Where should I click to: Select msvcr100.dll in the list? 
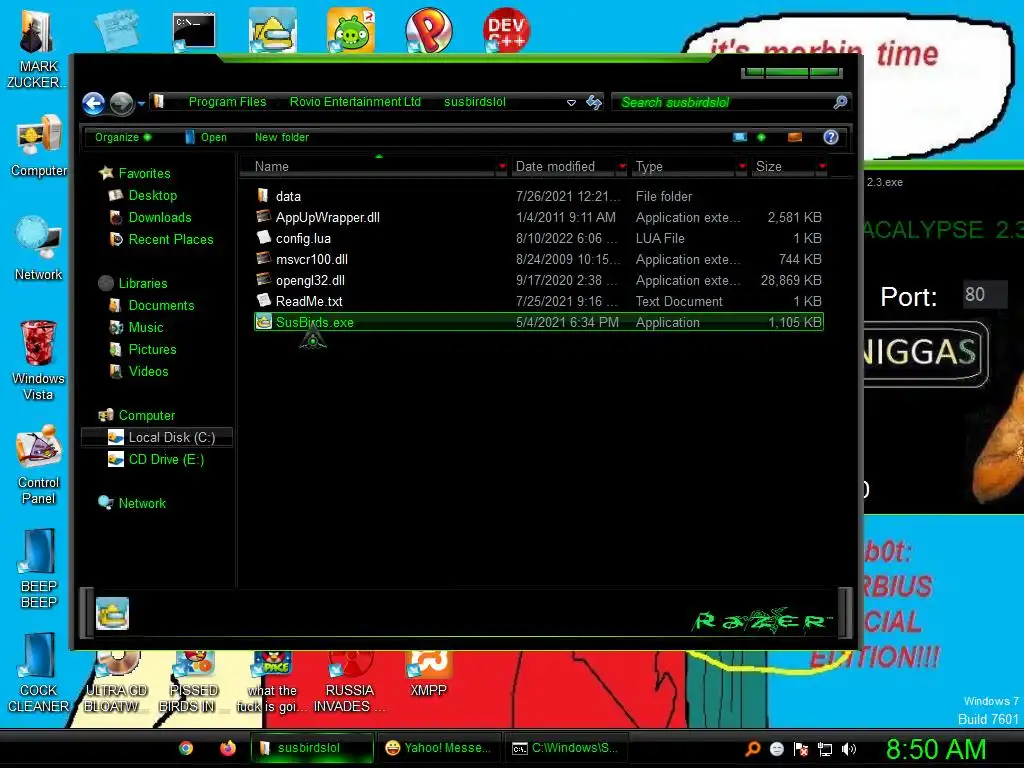click(x=538, y=259)
